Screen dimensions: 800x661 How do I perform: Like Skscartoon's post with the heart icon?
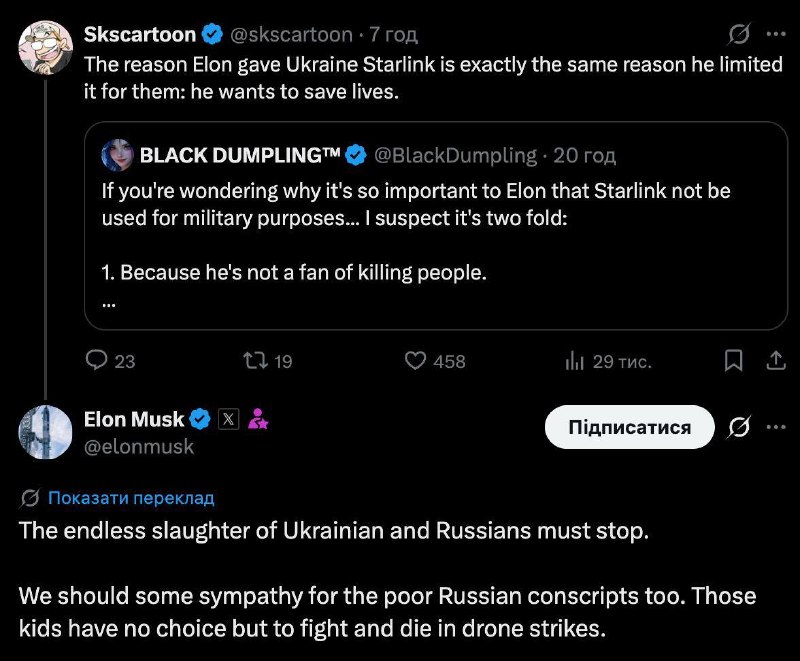[415, 361]
